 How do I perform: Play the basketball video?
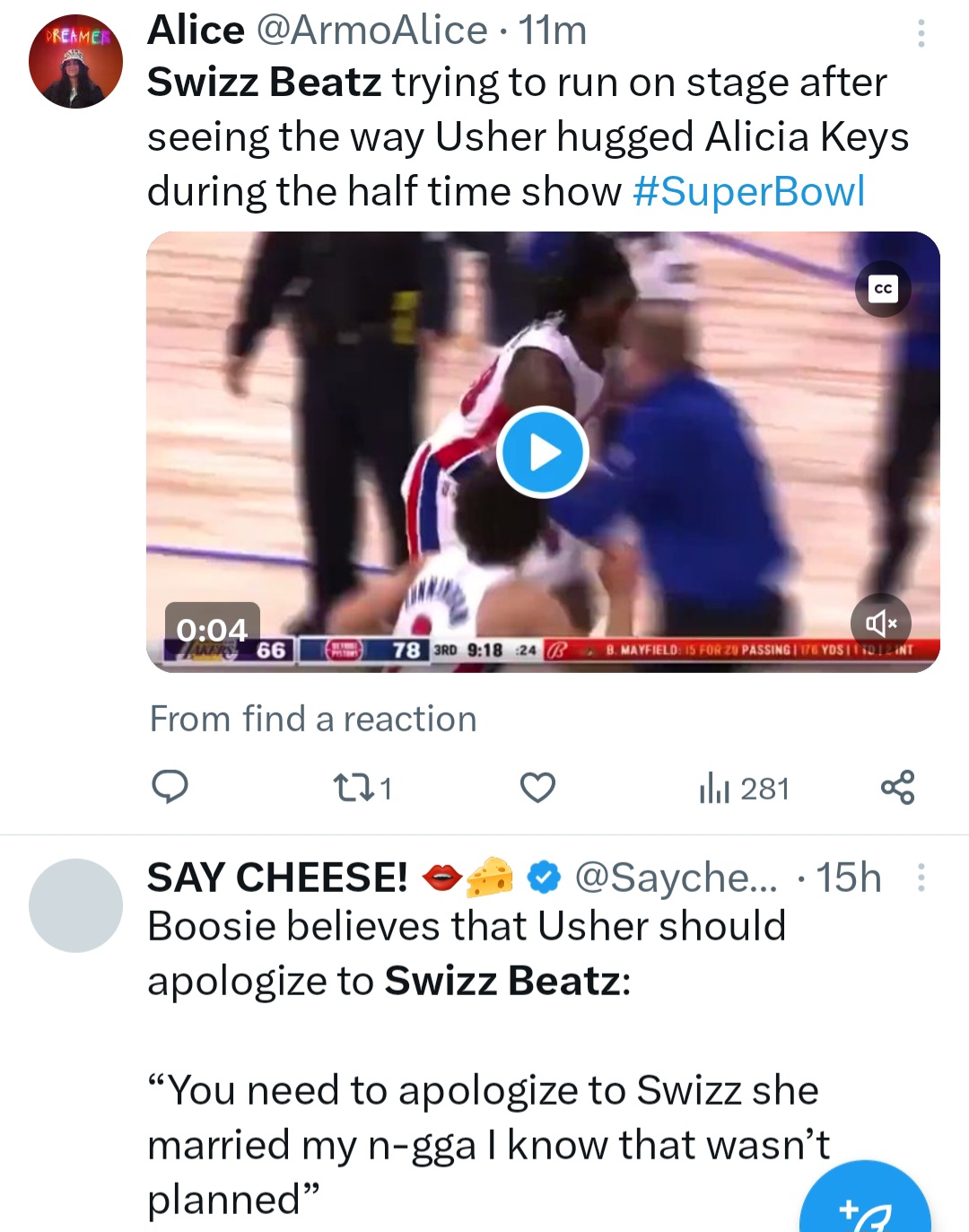542,452
